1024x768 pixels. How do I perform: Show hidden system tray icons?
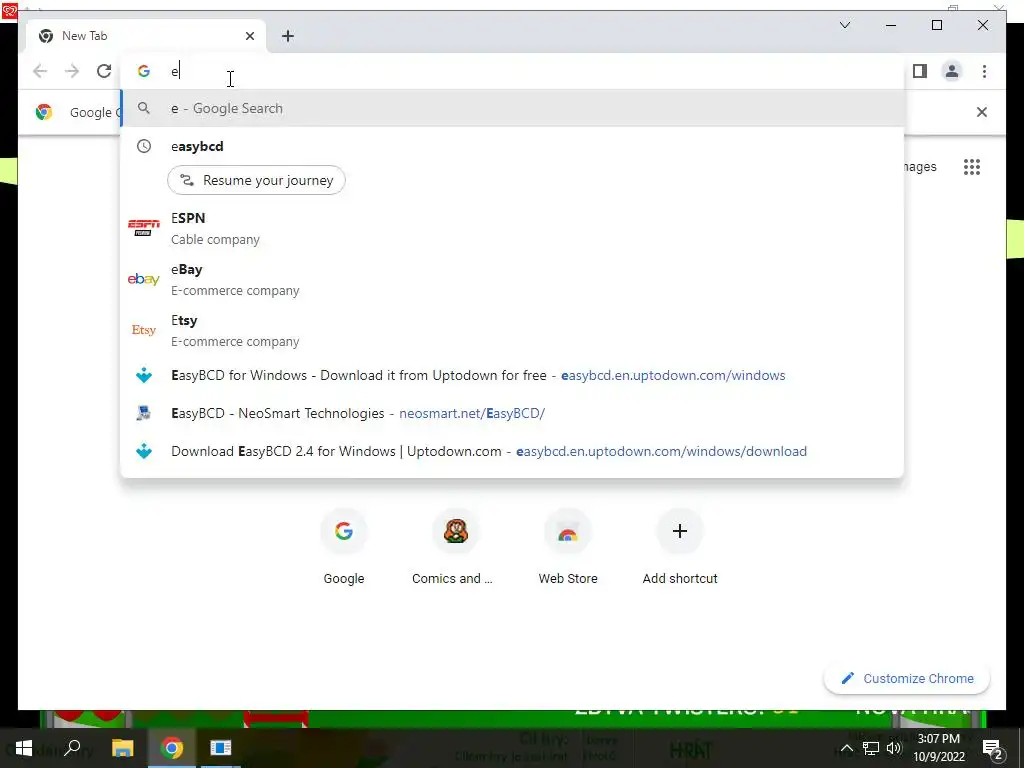click(846, 748)
